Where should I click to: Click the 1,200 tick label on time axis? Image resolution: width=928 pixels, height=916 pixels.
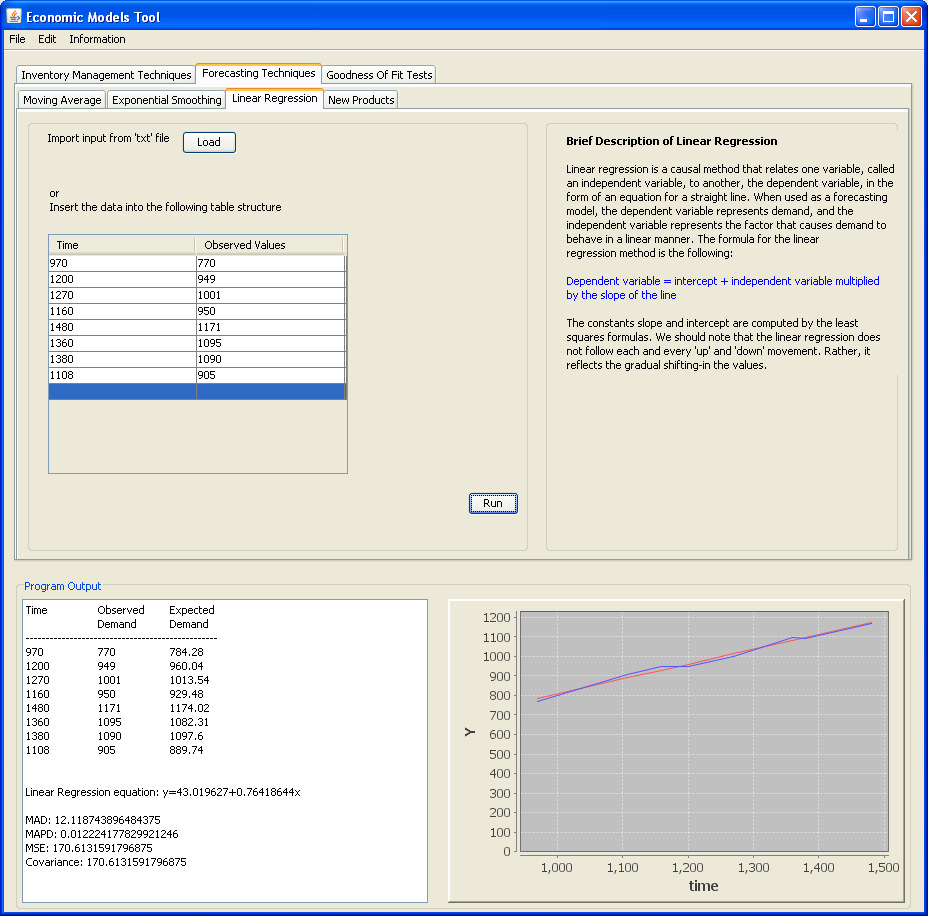click(688, 867)
